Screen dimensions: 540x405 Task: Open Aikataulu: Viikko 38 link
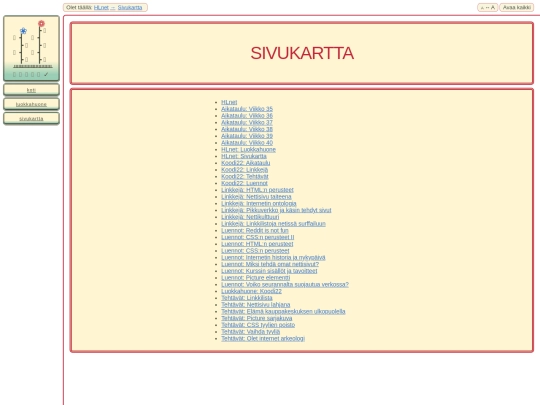click(x=247, y=129)
